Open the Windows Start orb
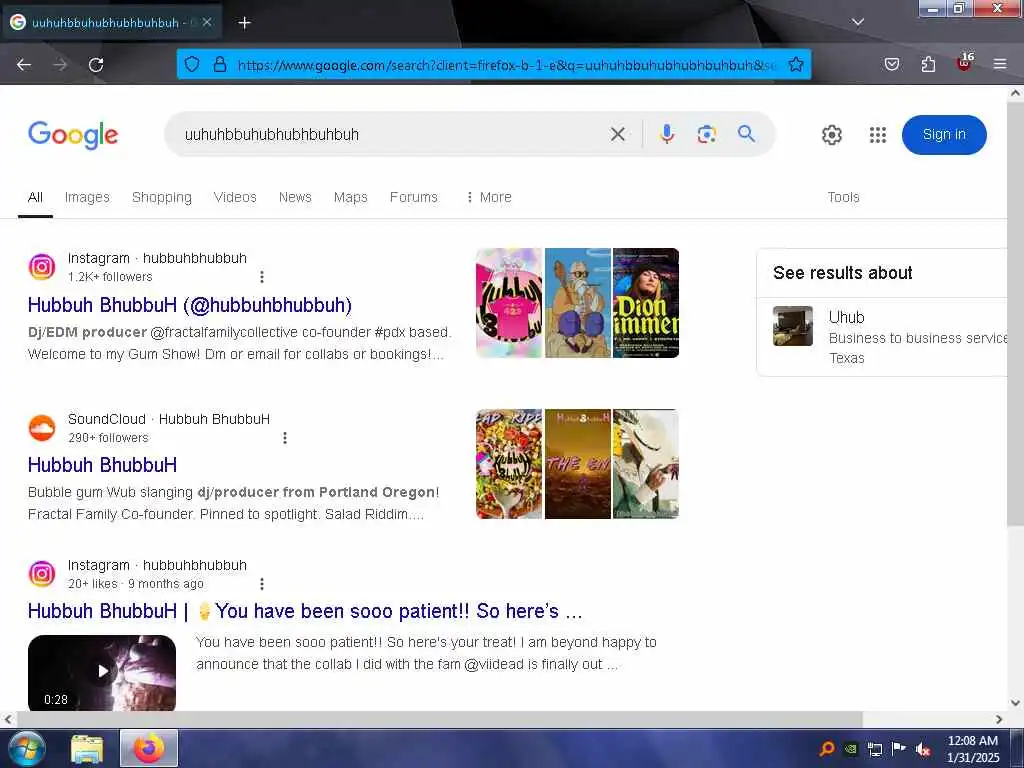The height and width of the screenshot is (768, 1024). coord(27,748)
